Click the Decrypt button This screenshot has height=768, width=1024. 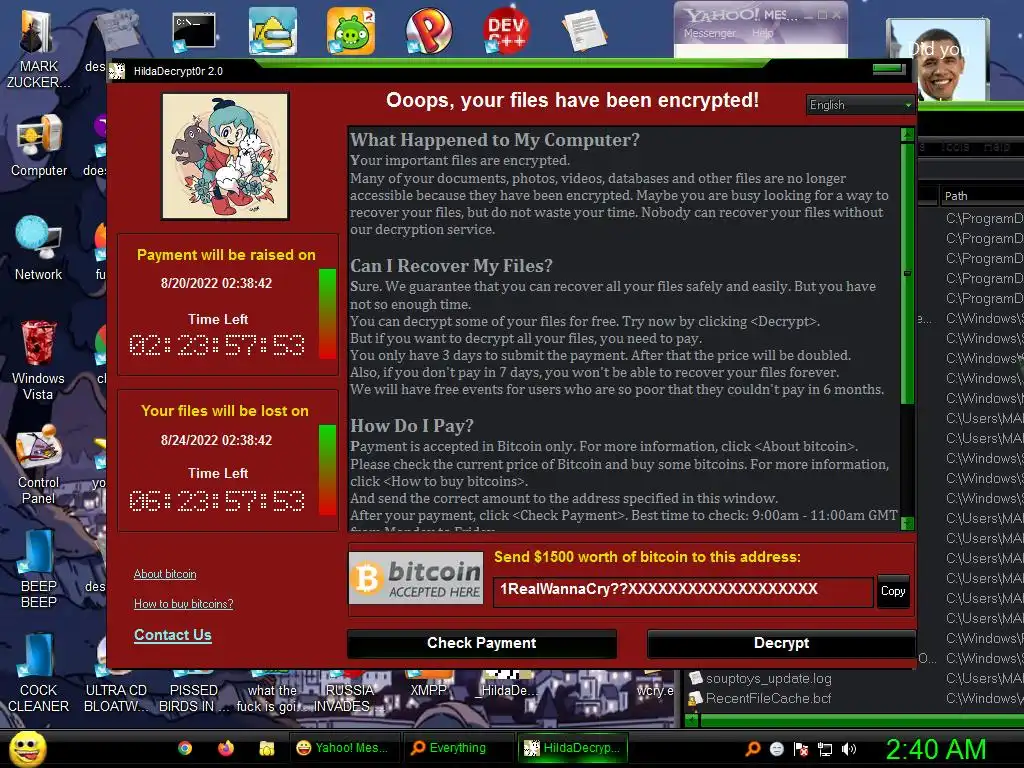point(781,643)
